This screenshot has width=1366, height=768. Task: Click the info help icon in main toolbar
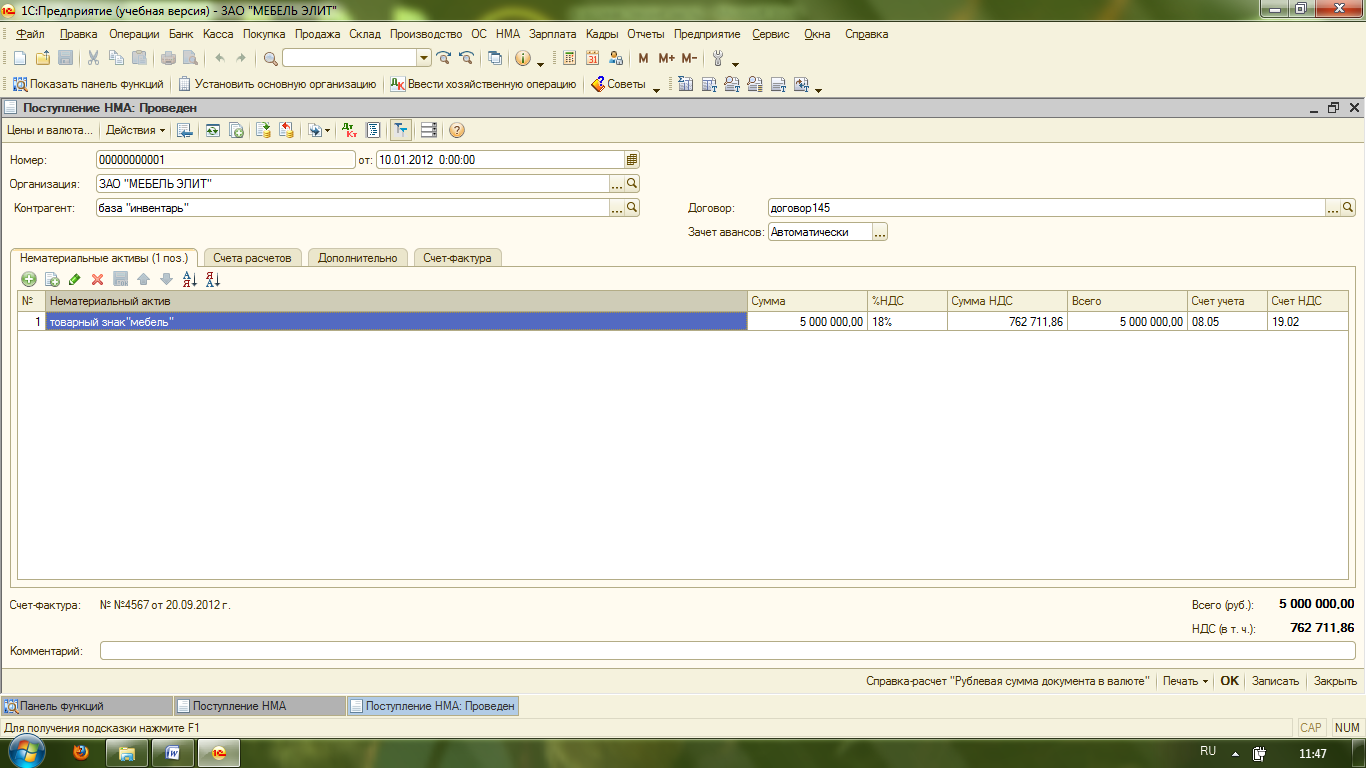point(522,58)
